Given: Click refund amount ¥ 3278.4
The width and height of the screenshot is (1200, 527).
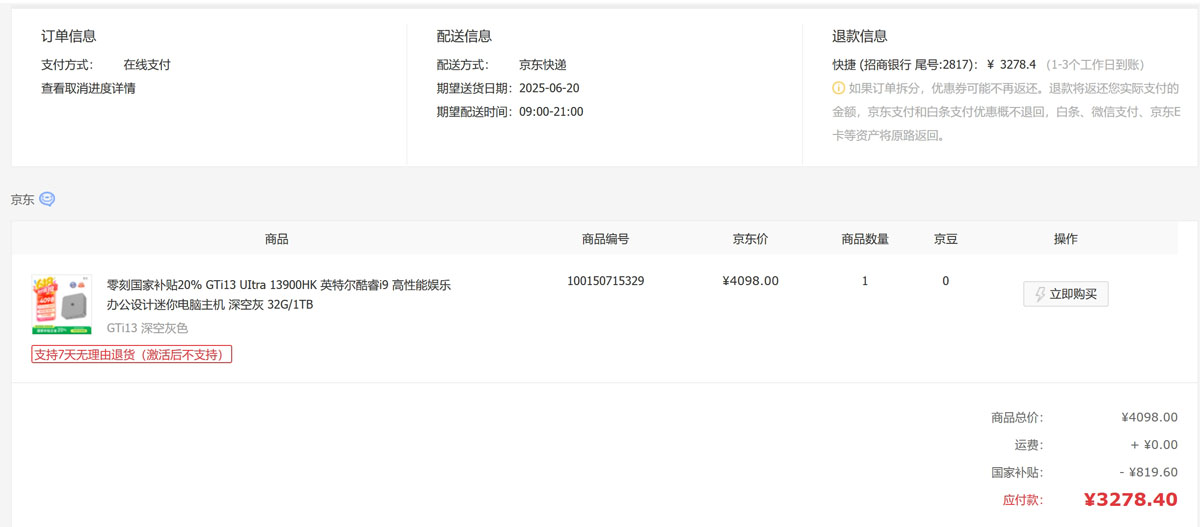Looking at the screenshot, I should pos(1011,64).
